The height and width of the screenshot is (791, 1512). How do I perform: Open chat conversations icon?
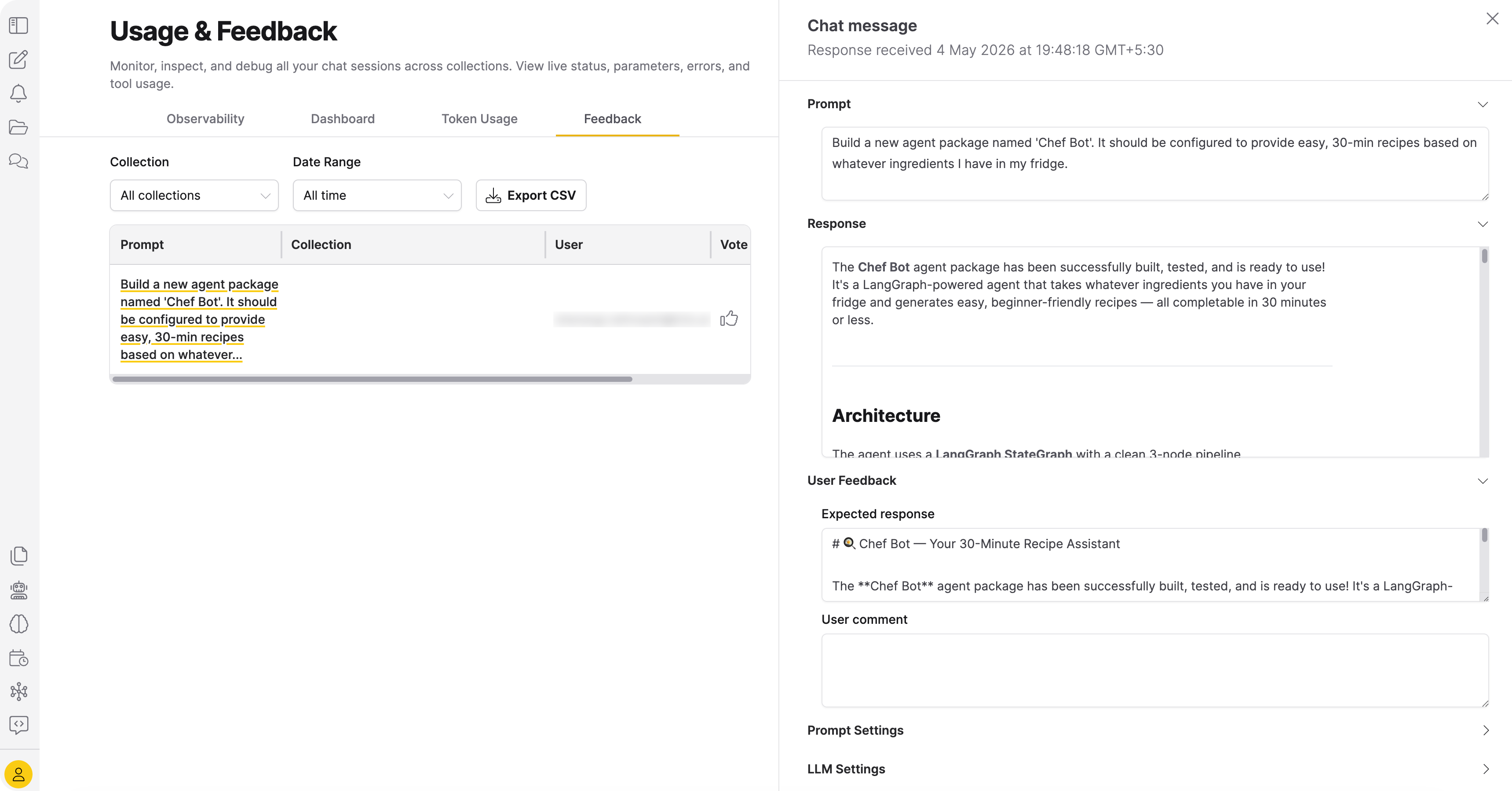pyautogui.click(x=19, y=161)
